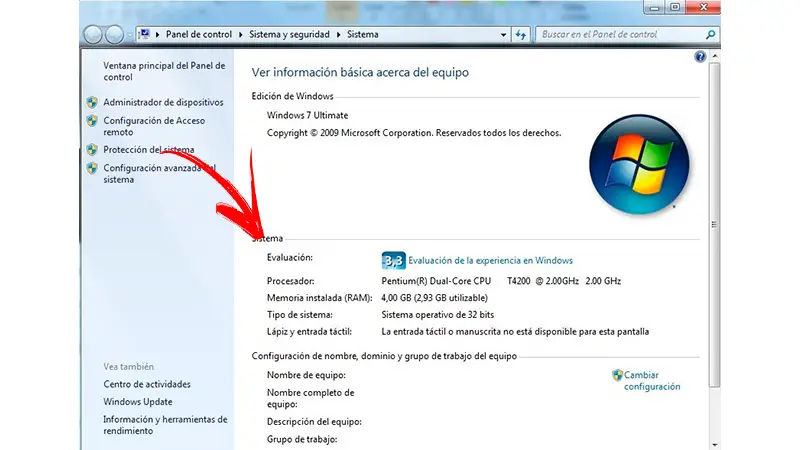Click the search magnifier icon
The image size is (800, 450).
tap(710, 35)
